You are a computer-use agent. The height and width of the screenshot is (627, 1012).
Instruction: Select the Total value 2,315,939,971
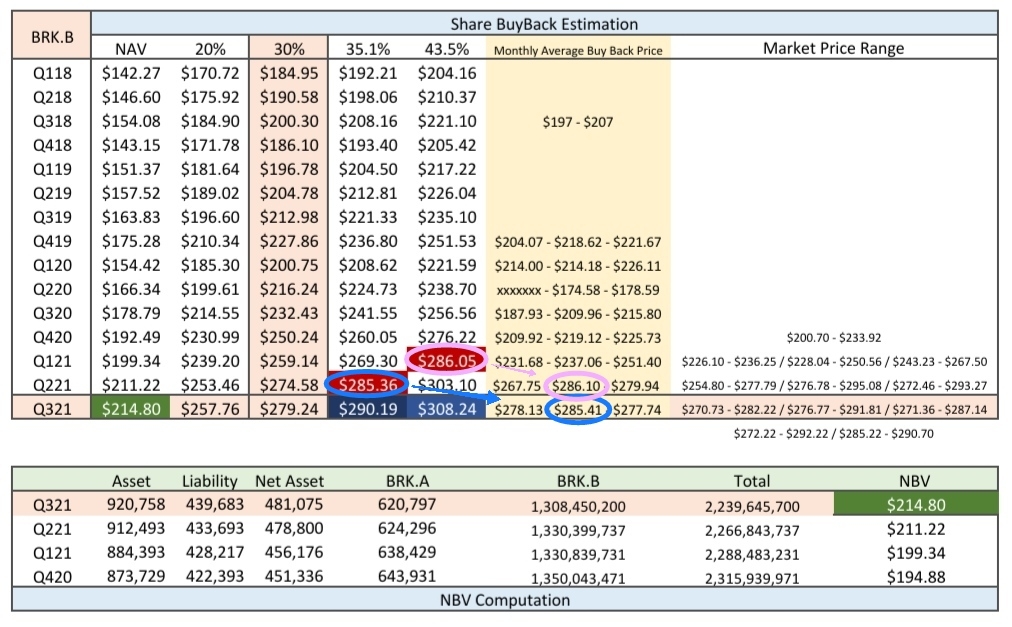click(752, 579)
